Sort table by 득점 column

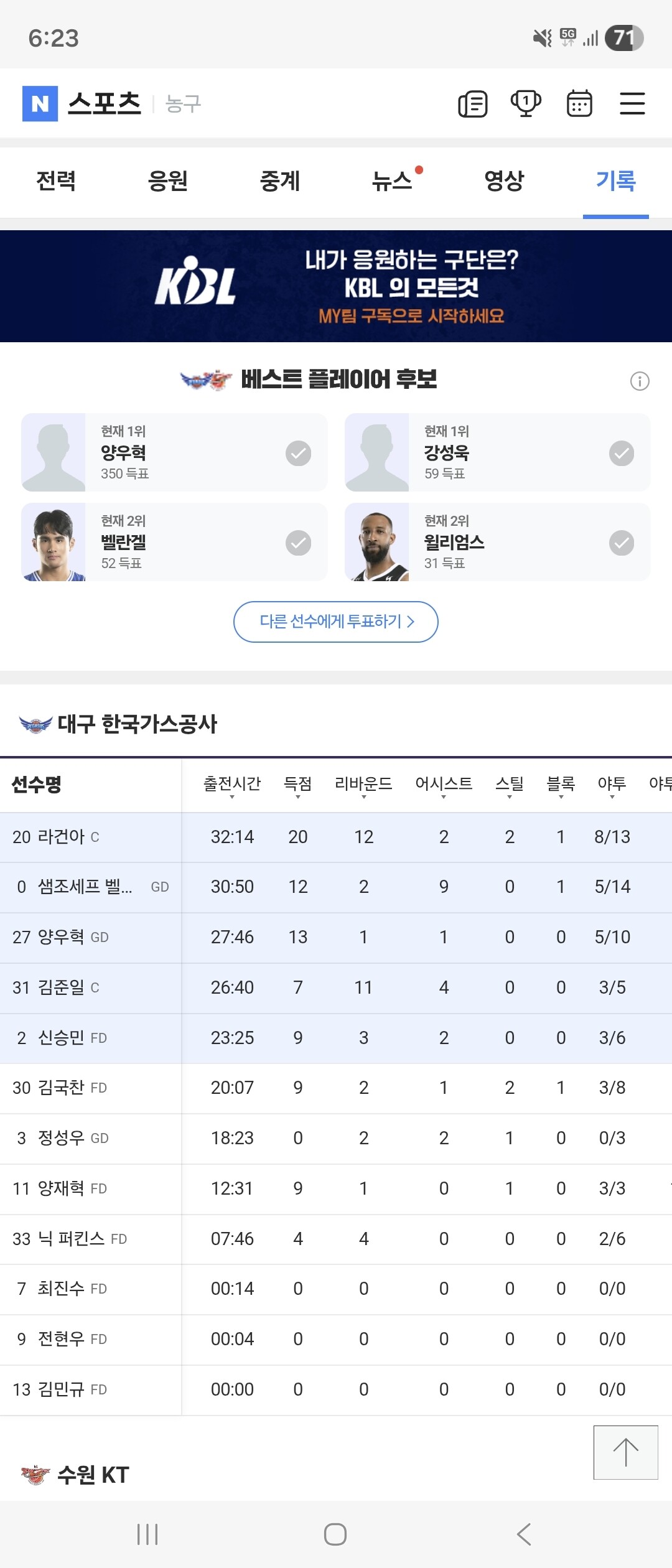pyautogui.click(x=297, y=785)
